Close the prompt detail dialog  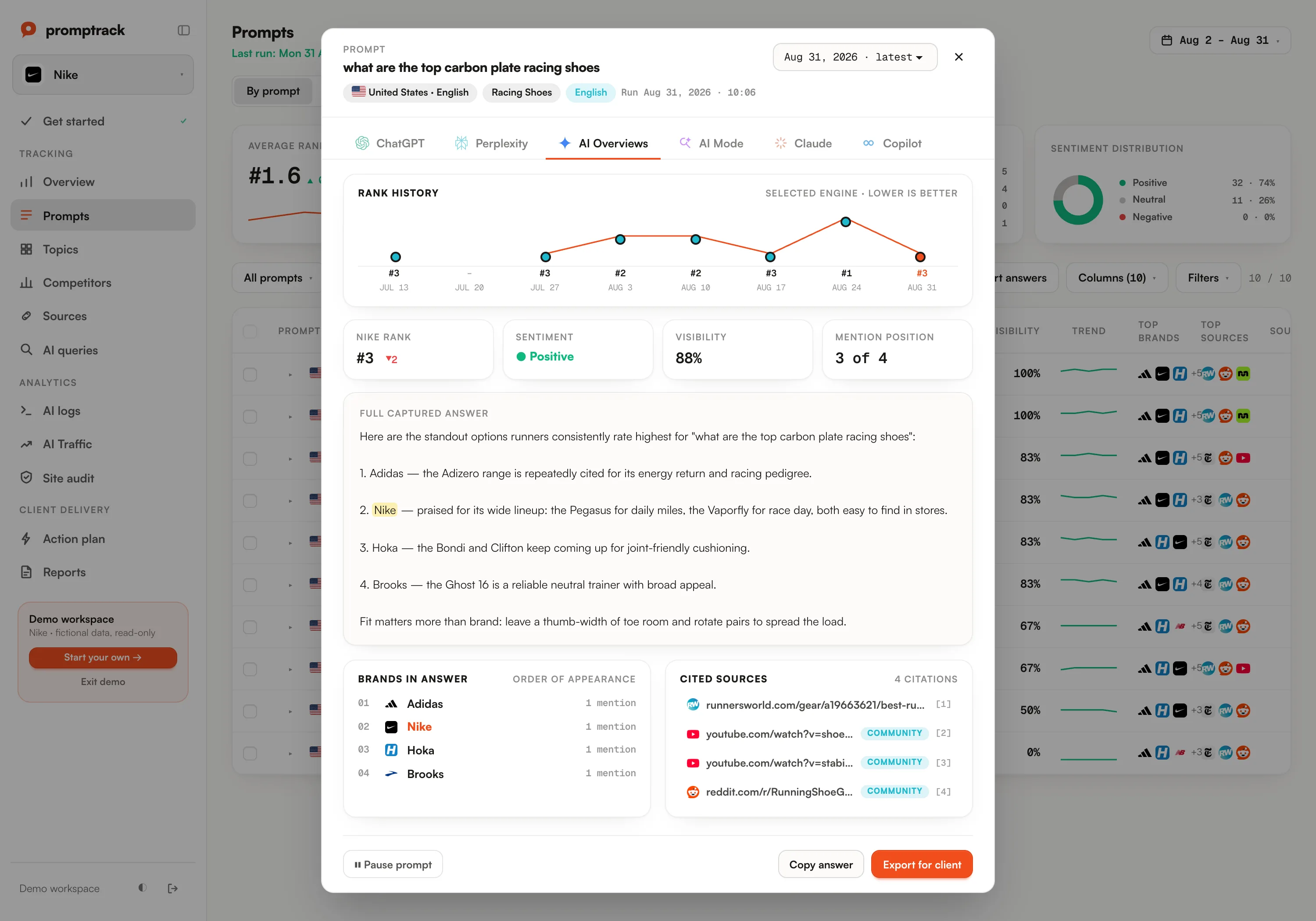[x=958, y=57]
